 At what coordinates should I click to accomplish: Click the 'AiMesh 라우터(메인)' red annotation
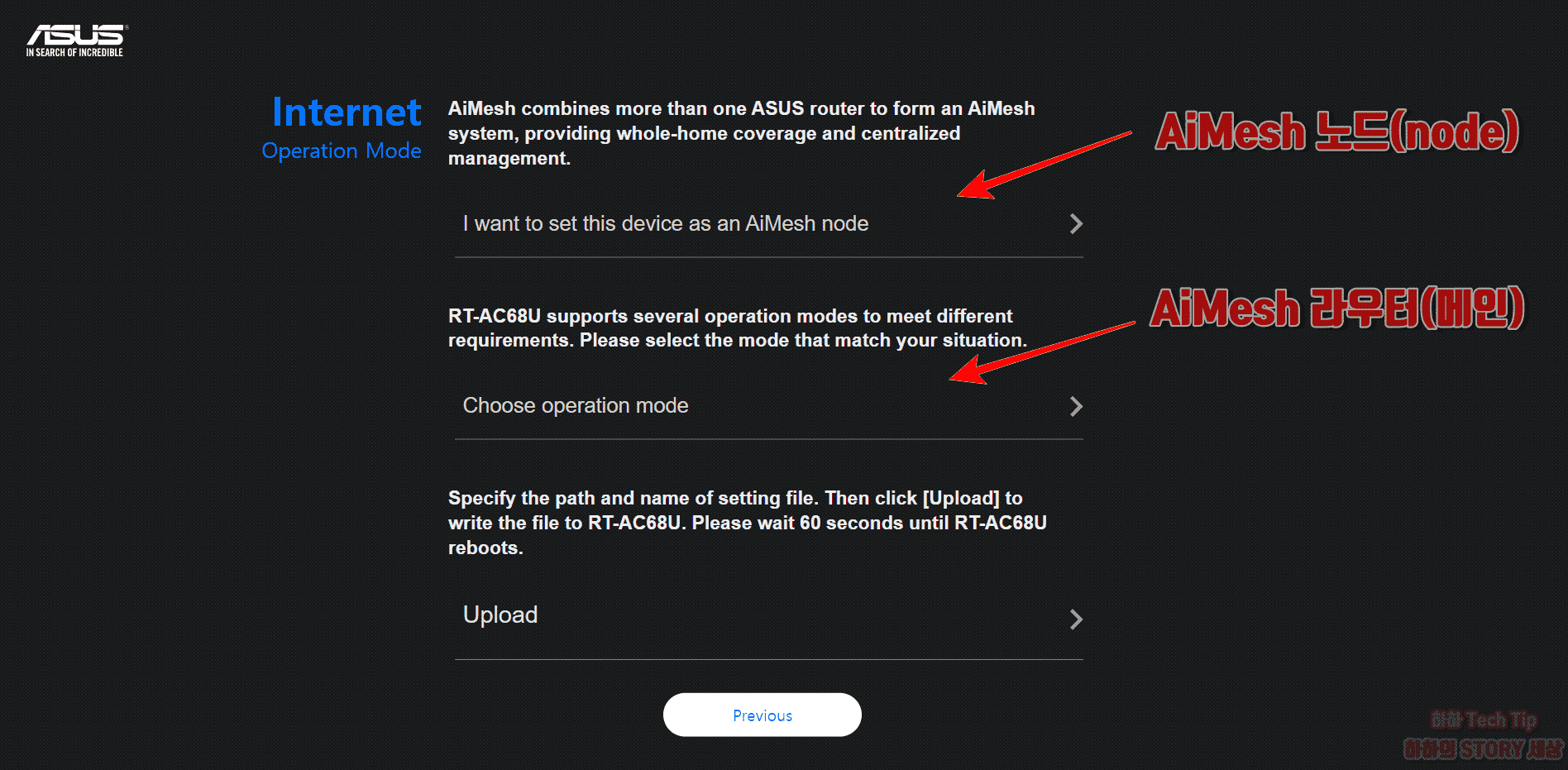pyautogui.click(x=1336, y=309)
